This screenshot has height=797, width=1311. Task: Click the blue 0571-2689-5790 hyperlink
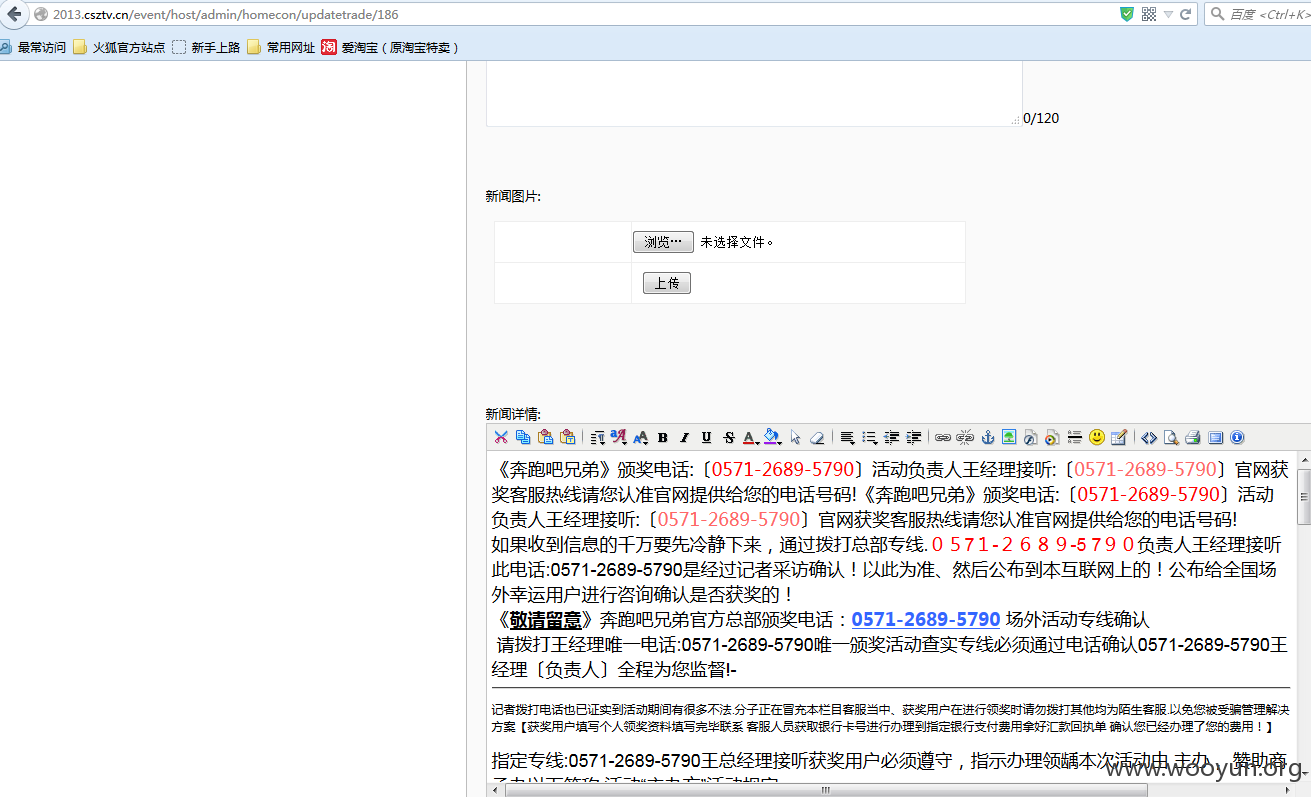[926, 619]
